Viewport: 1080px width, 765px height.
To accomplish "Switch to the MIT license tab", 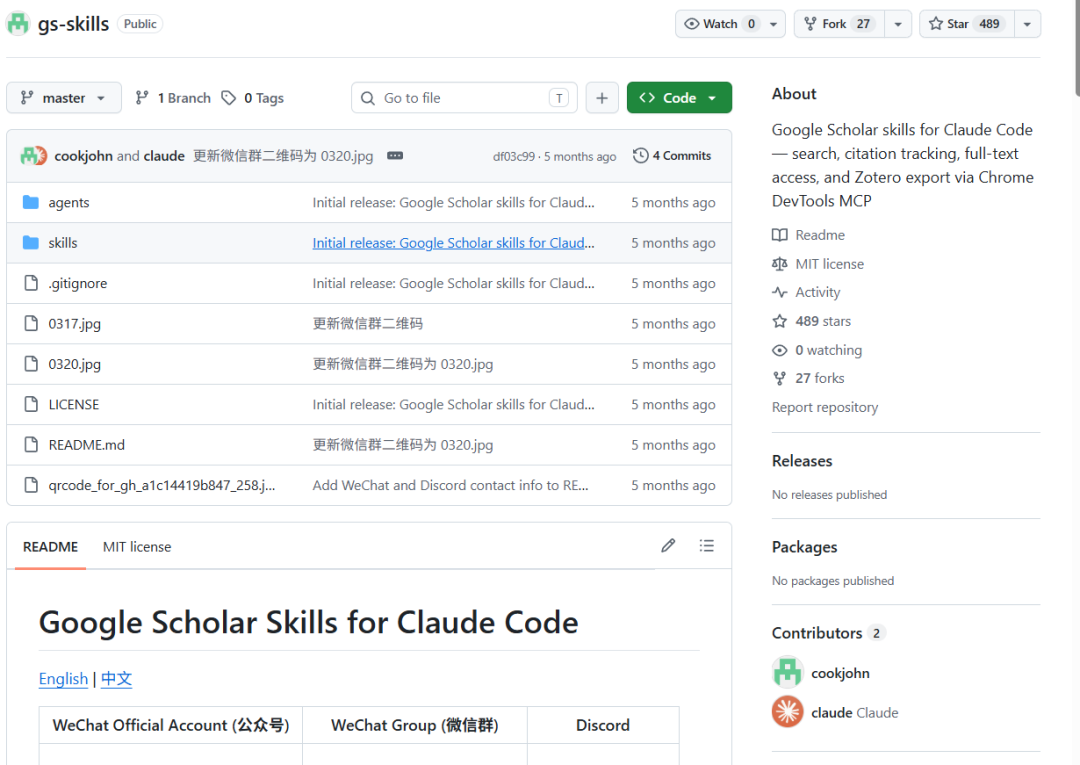I will click(x=137, y=547).
